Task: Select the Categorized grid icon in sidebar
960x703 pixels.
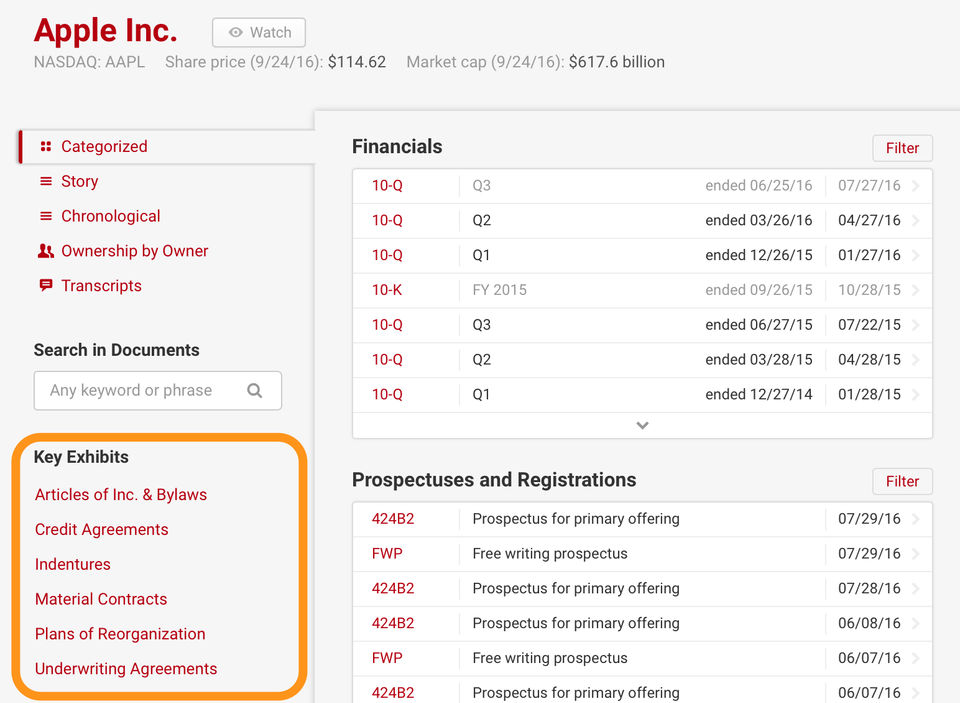Action: point(46,146)
